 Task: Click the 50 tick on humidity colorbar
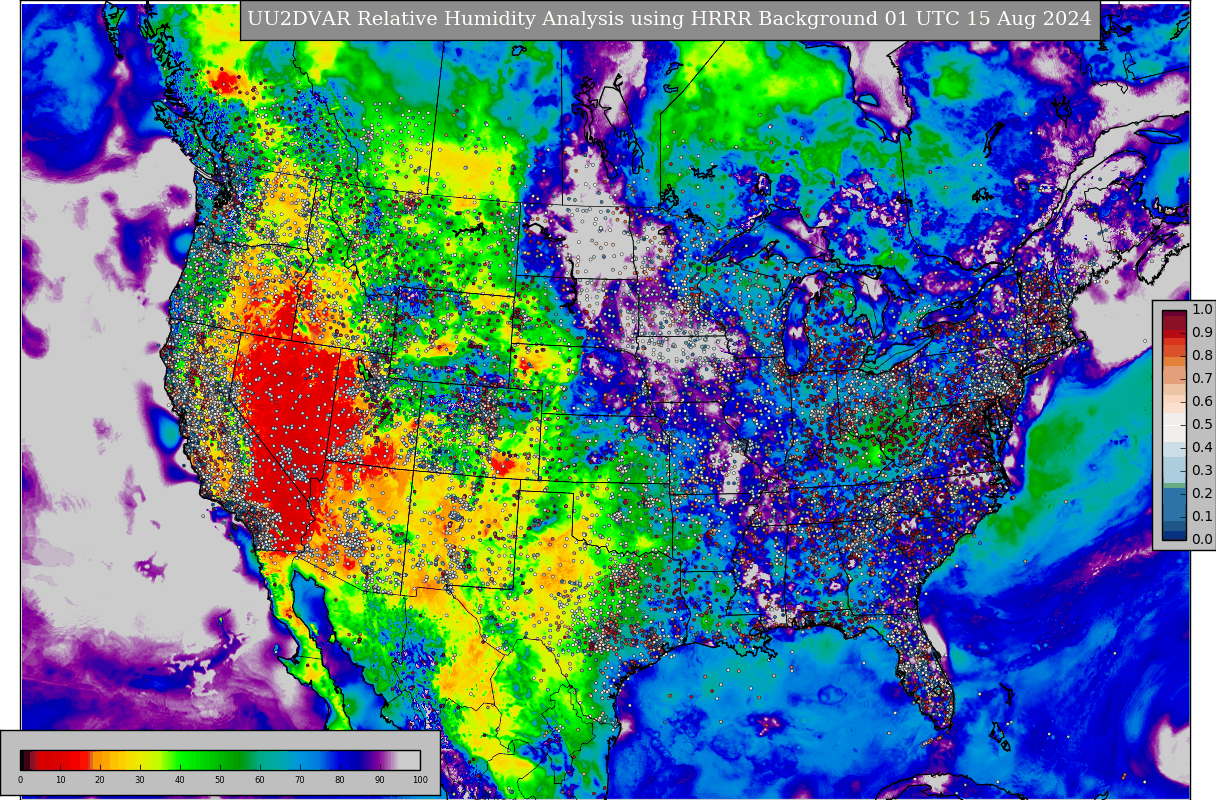coord(220,780)
